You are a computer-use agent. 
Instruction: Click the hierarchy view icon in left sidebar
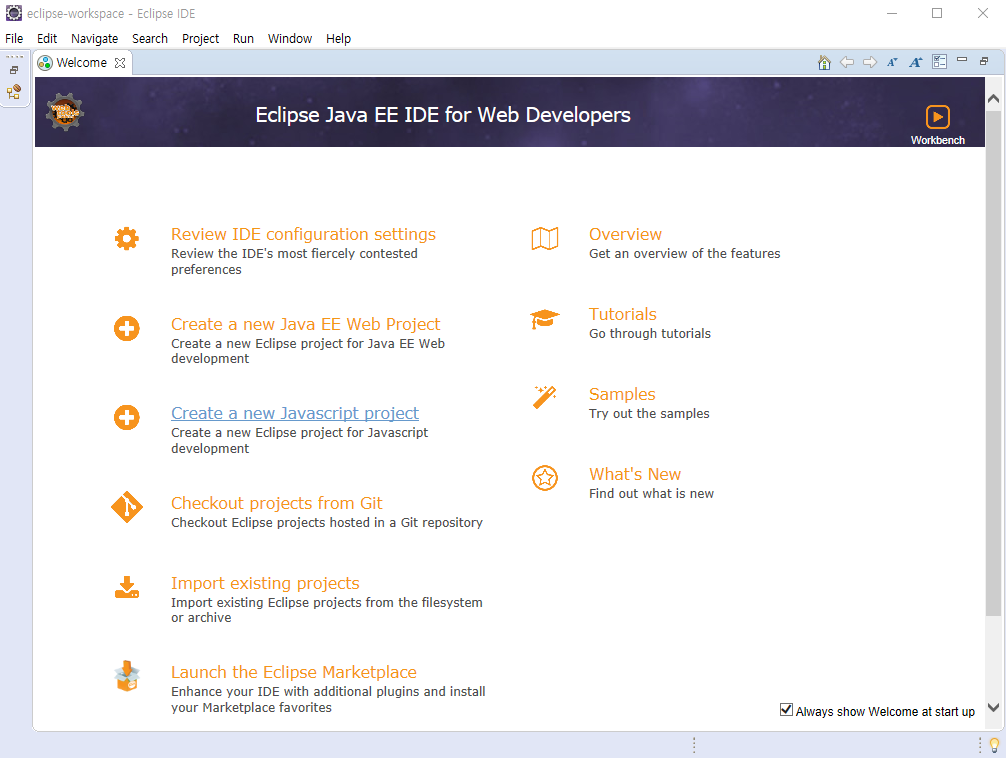coord(14,92)
